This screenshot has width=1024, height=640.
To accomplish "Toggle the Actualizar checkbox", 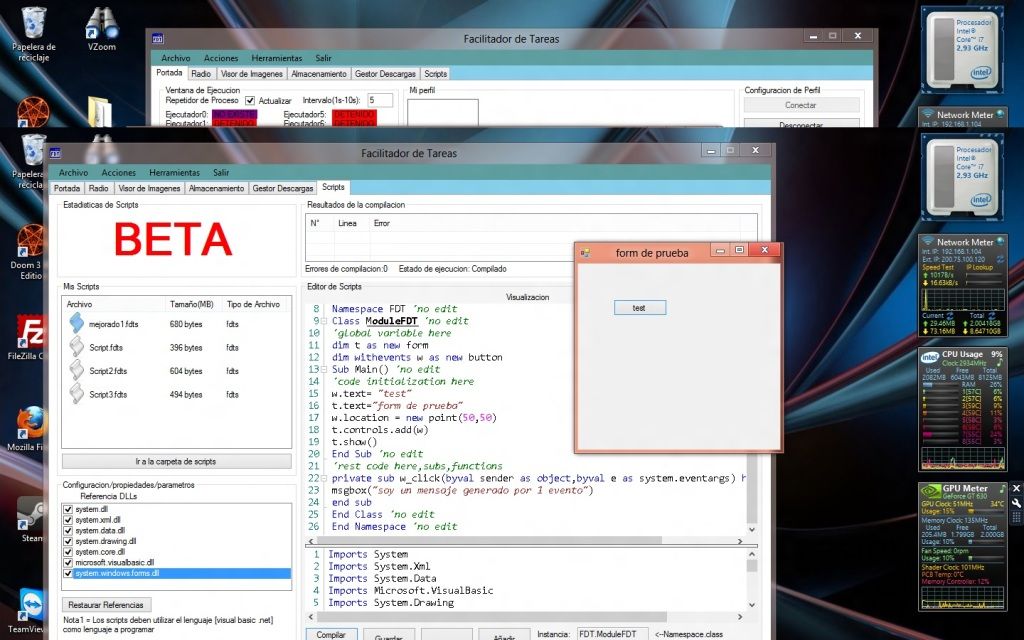I will pos(250,101).
